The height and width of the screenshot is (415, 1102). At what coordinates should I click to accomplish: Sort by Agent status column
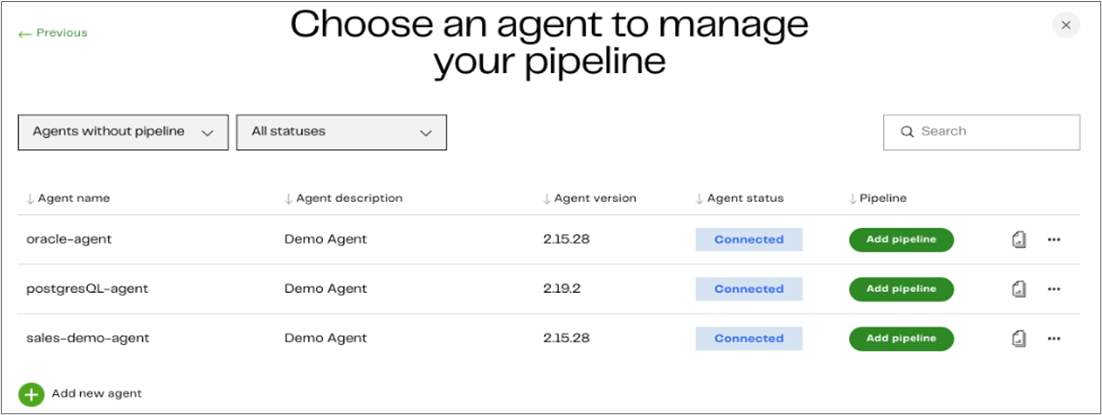(739, 198)
